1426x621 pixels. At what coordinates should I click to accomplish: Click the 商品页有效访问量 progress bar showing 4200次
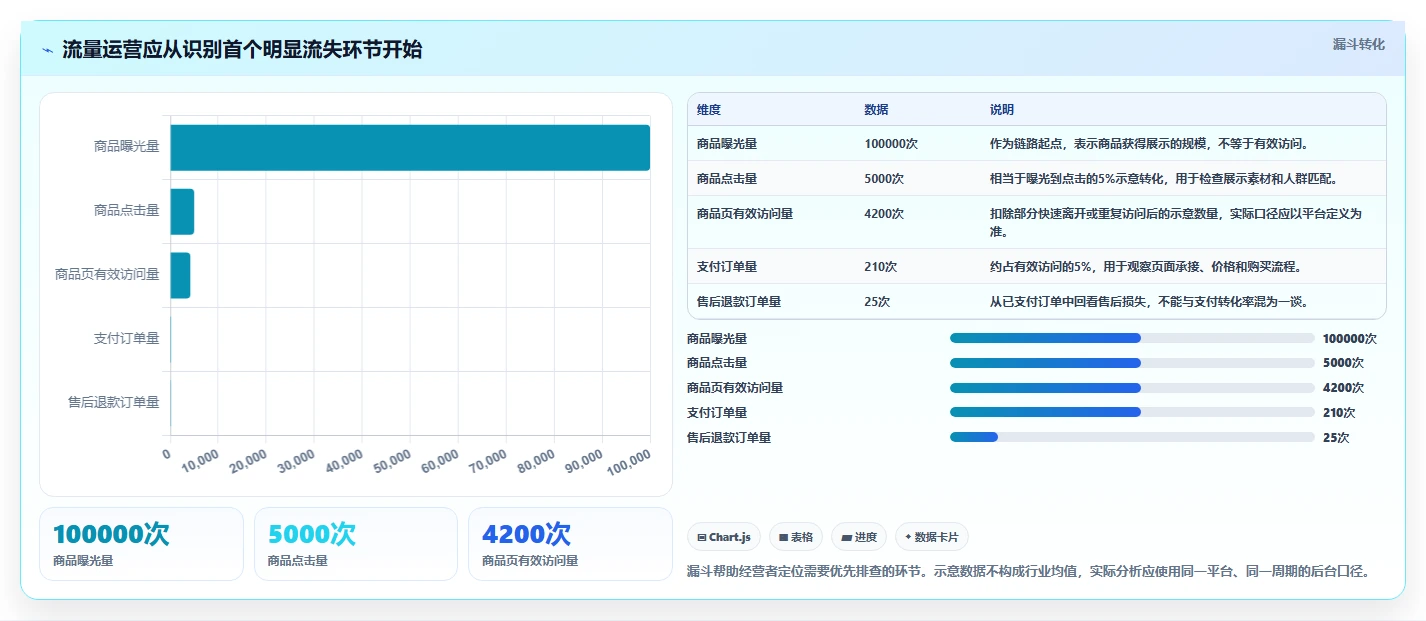(x=1132, y=388)
